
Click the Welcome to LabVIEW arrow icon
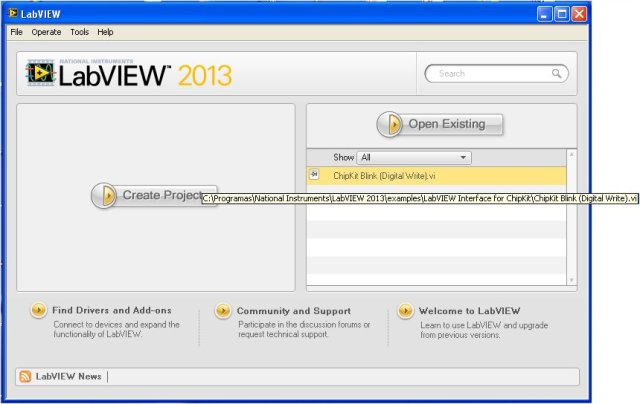pos(406,311)
